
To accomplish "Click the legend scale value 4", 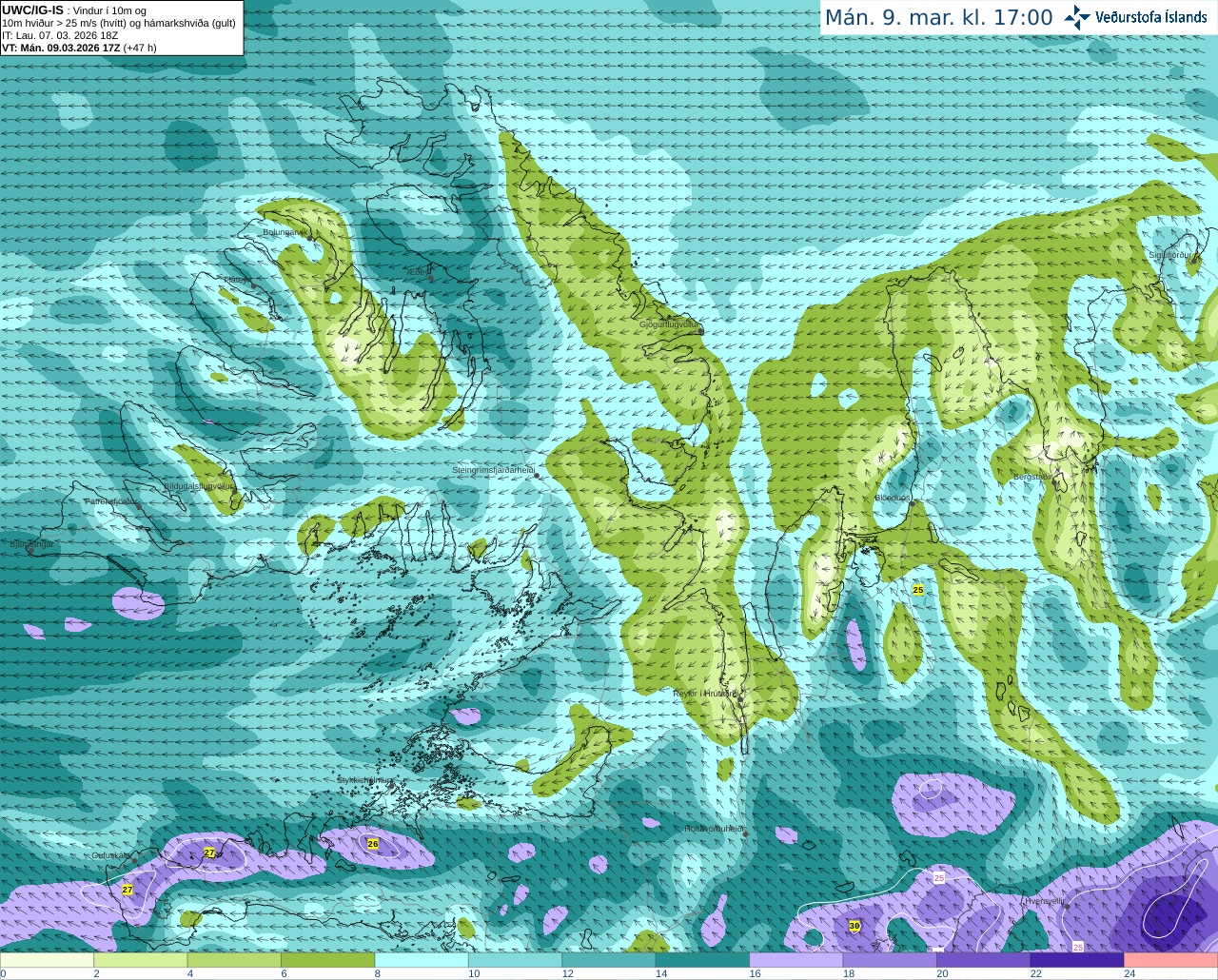I will coord(189,973).
